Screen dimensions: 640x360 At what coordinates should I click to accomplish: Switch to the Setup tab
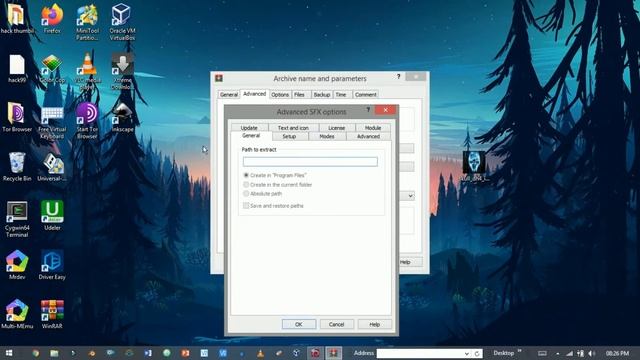tap(289, 136)
